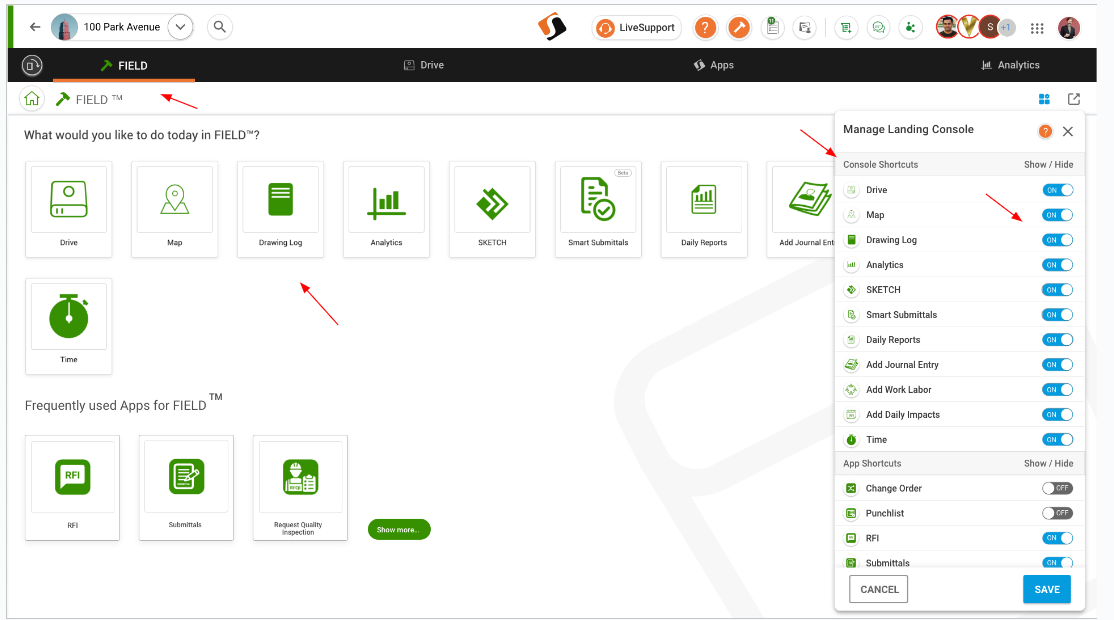The image size is (1114, 620).
Task: Click the circular icon left of FIELD tab
Action: 31,65
